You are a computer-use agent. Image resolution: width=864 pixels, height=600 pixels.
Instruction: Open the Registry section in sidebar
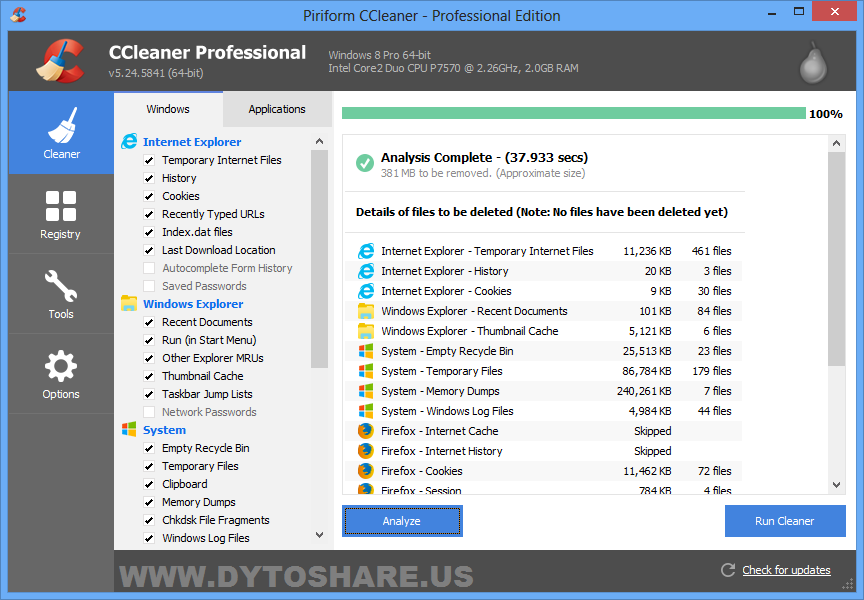click(61, 214)
